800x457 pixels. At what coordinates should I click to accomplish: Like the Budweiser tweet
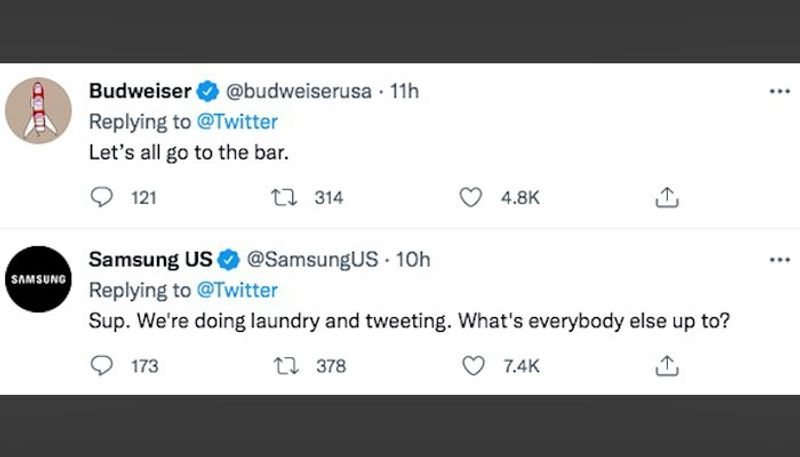pos(471,198)
